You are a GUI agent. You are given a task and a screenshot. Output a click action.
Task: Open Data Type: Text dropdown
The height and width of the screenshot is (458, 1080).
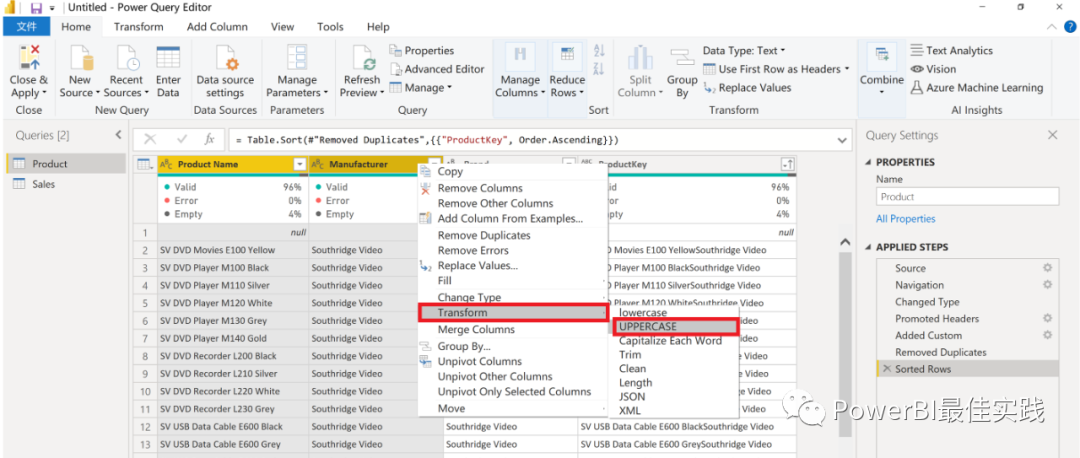point(743,51)
